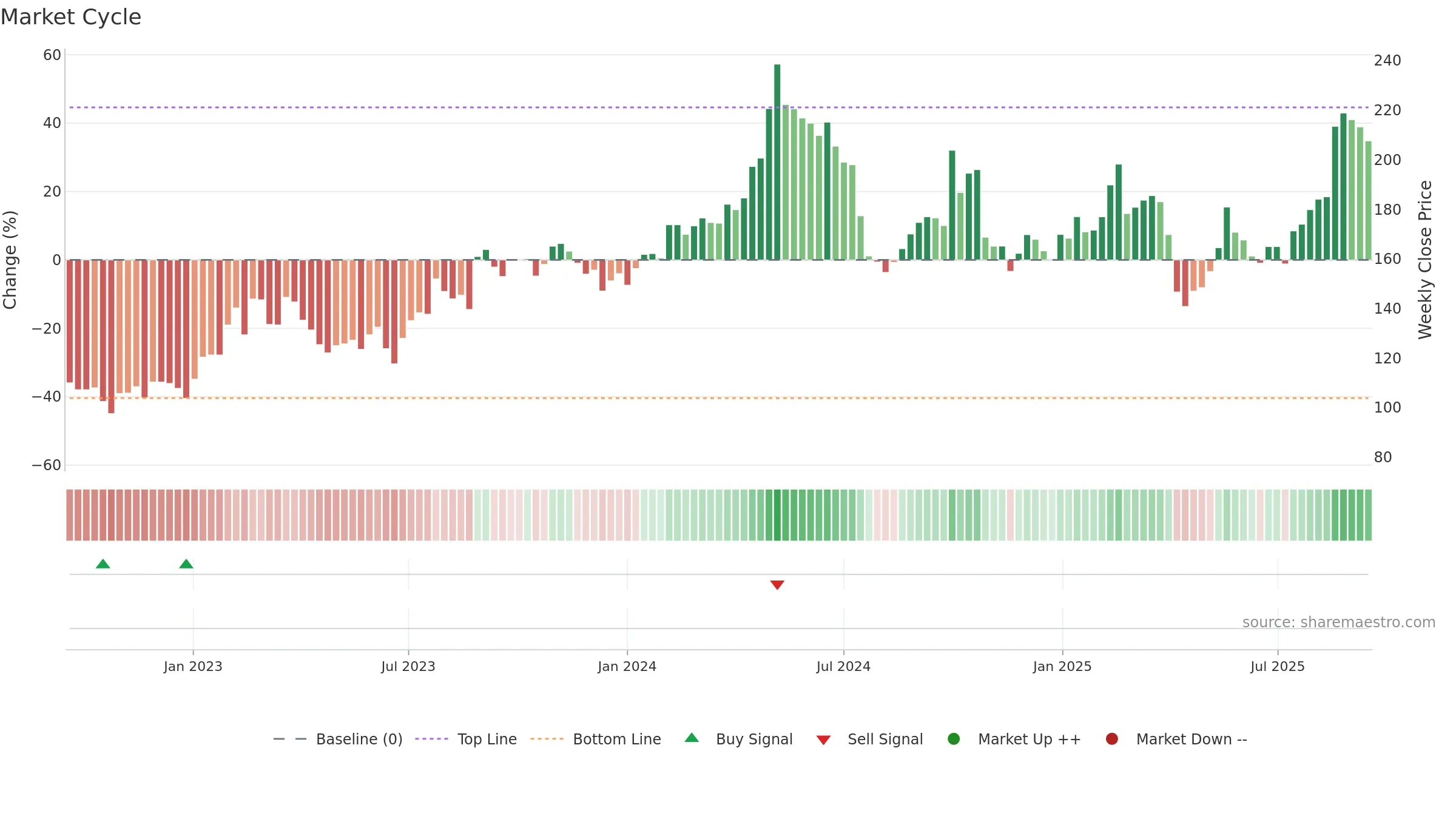Click the Jan 2024 axis label

(x=627, y=666)
